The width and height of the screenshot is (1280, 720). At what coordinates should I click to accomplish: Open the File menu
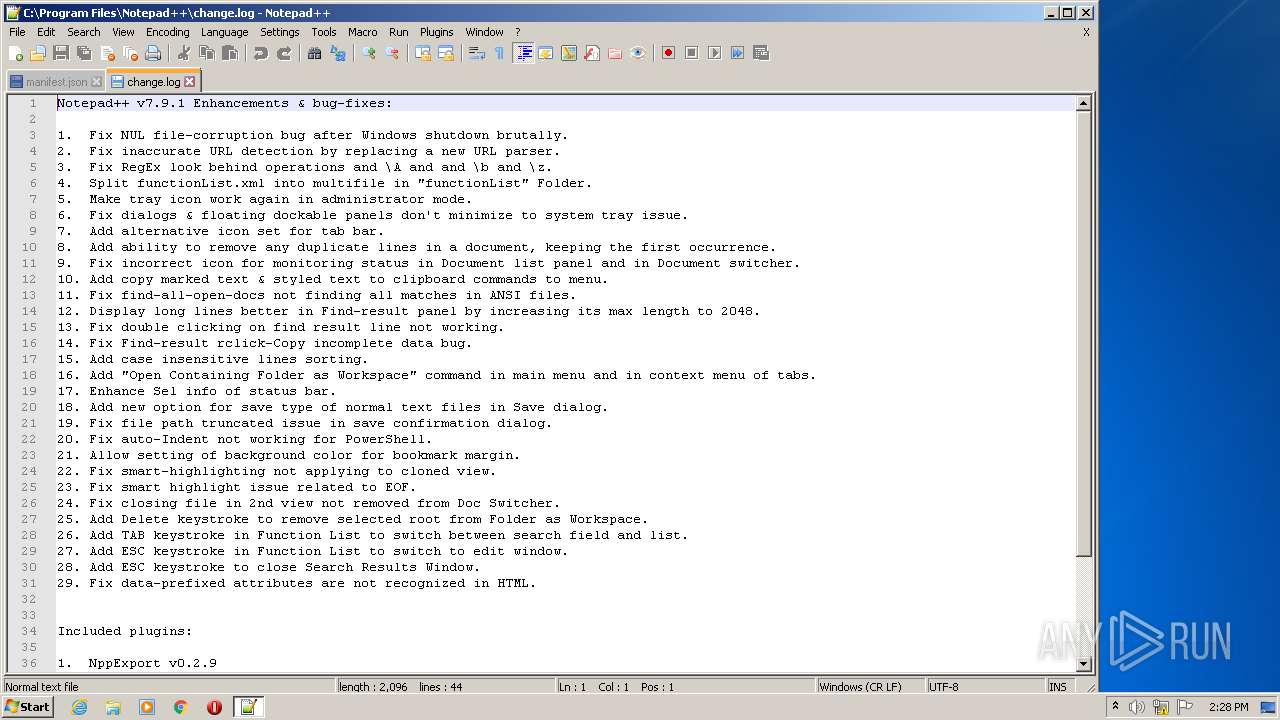point(17,32)
